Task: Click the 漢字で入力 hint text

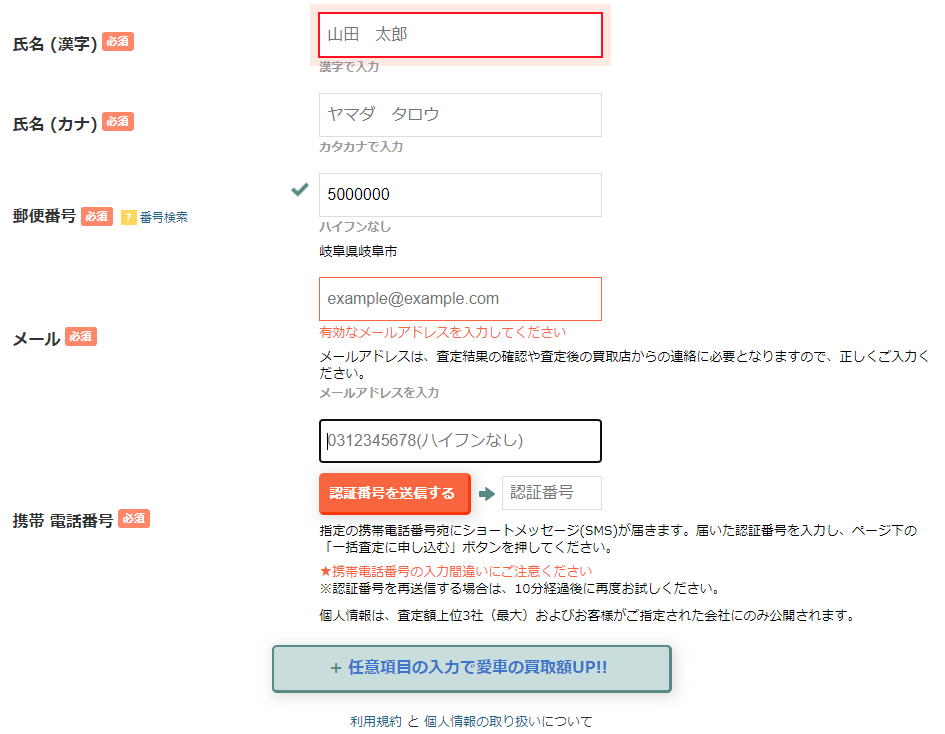Action: pos(349,66)
